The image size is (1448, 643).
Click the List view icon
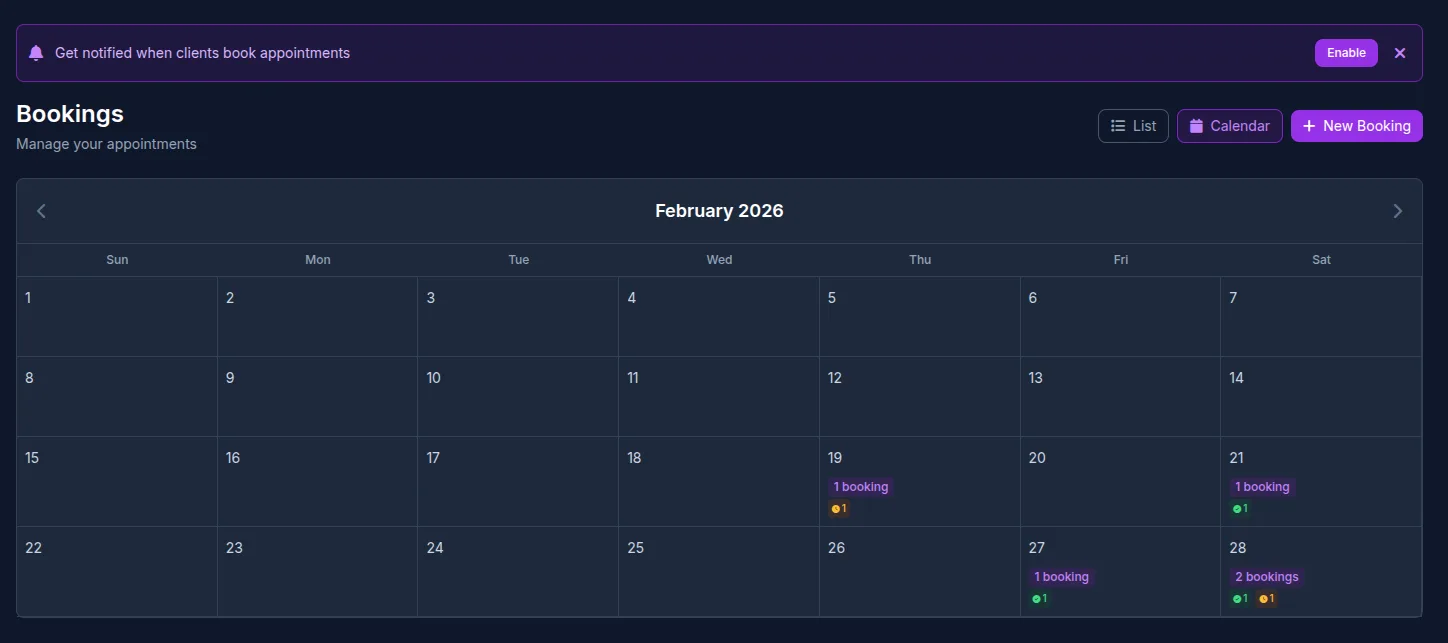tap(1116, 125)
